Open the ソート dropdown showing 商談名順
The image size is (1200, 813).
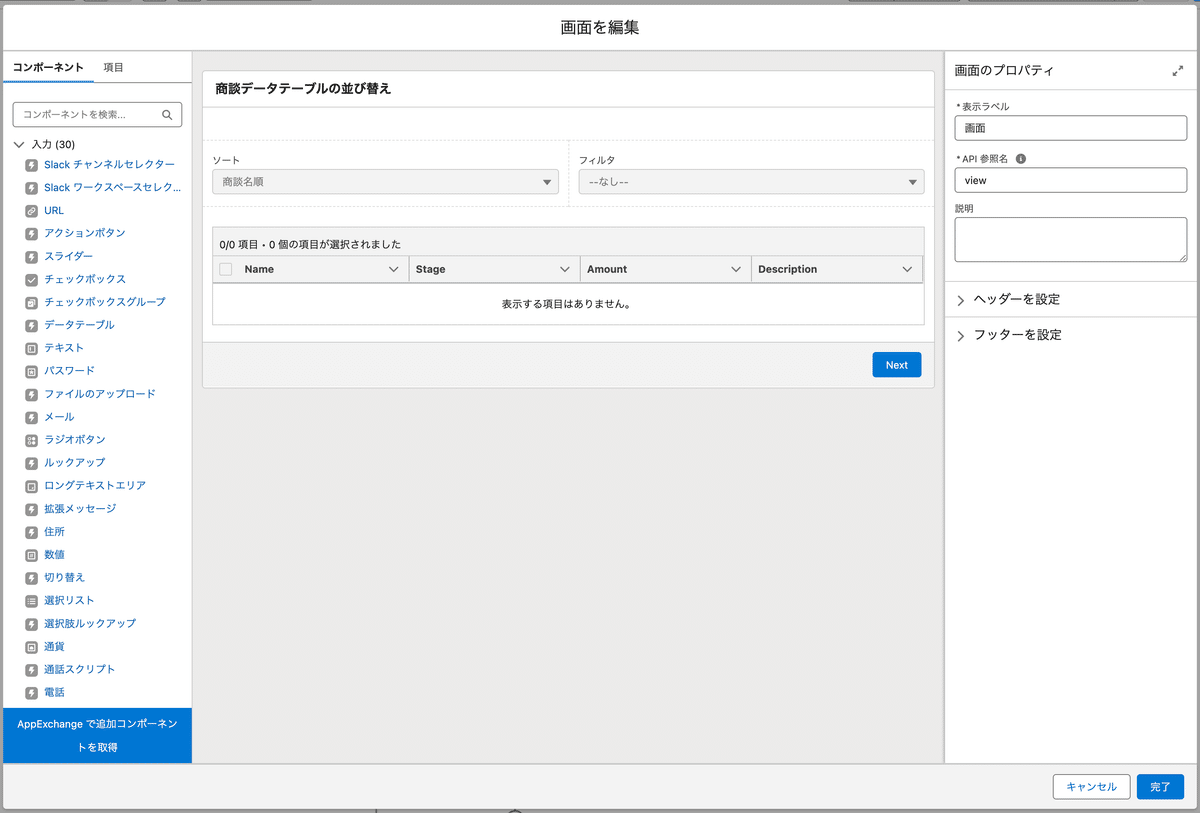(385, 182)
